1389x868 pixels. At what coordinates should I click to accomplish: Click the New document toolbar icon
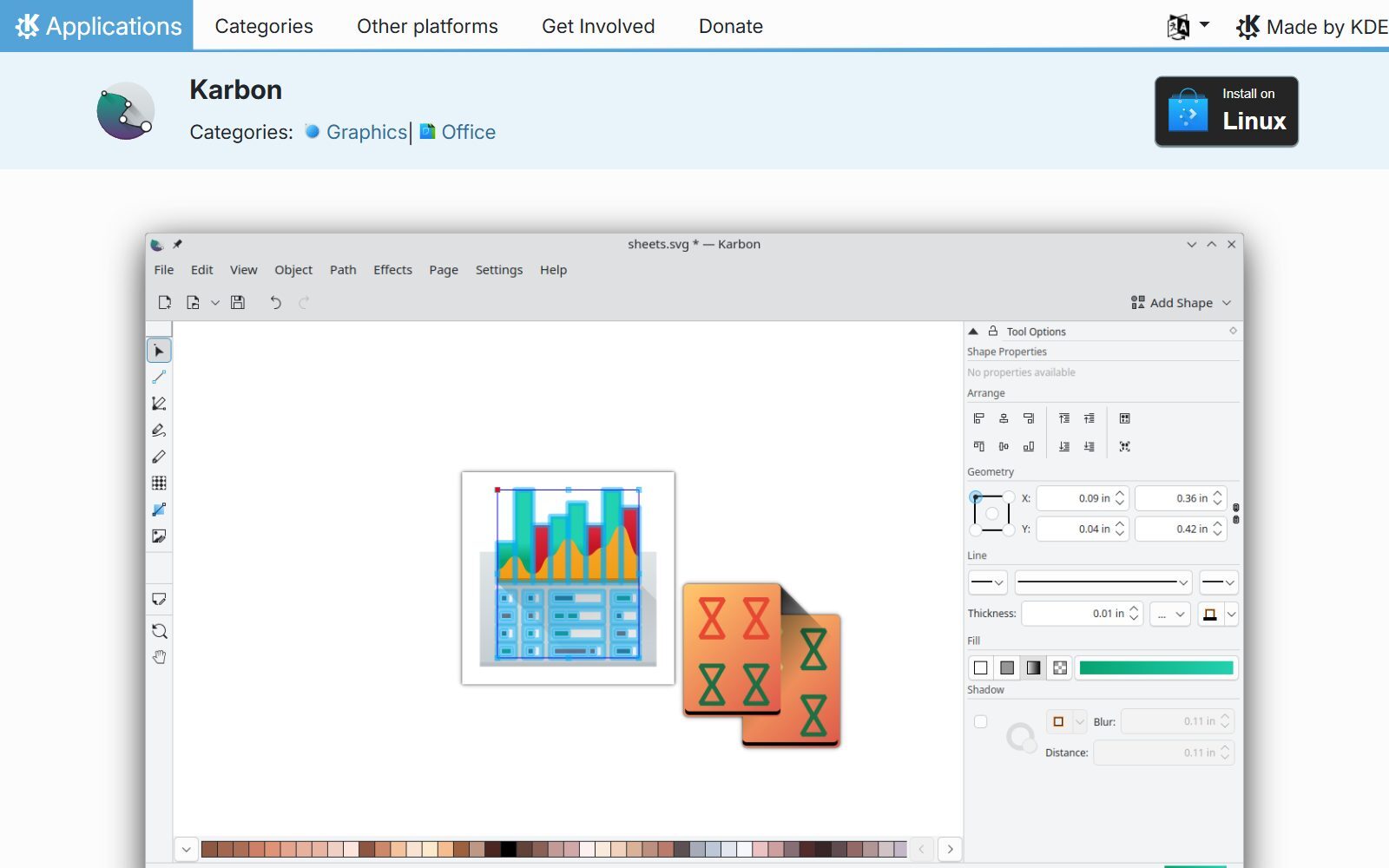point(165,302)
